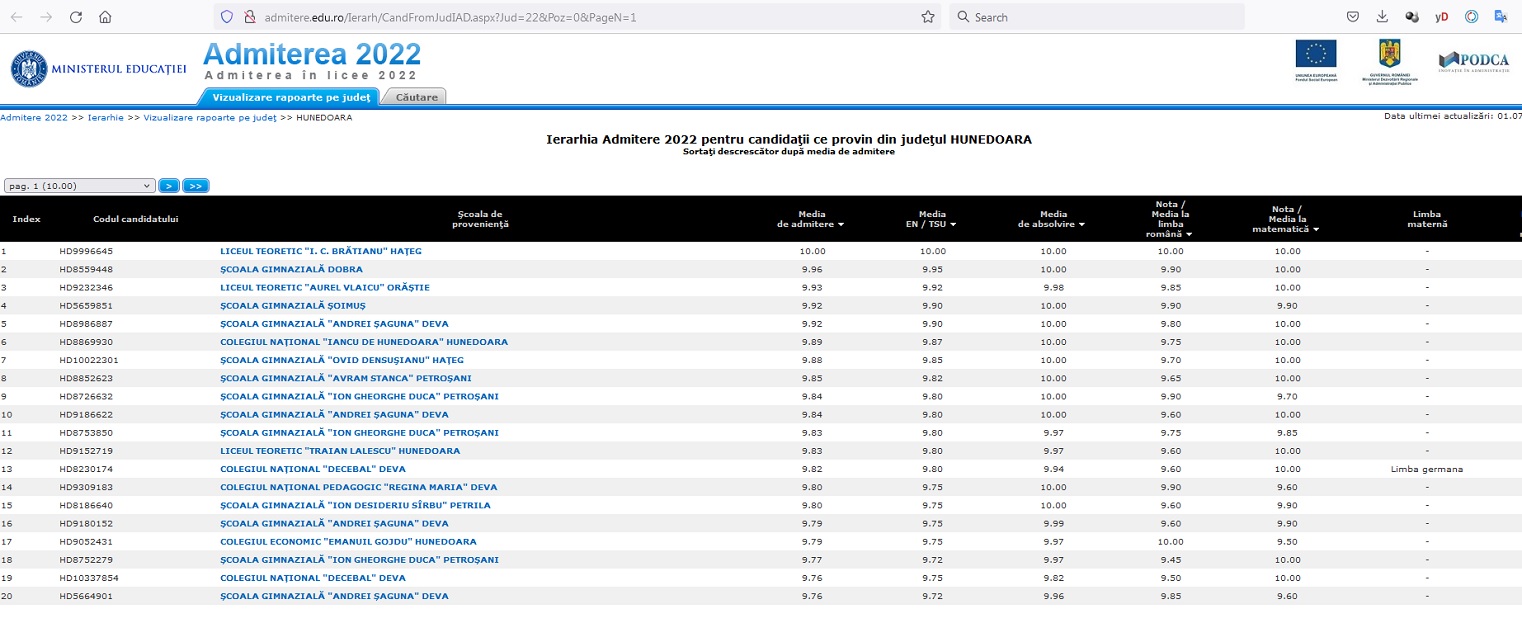
Task: Select Vizualizare rapoarte pe județ tab
Action: [291, 97]
